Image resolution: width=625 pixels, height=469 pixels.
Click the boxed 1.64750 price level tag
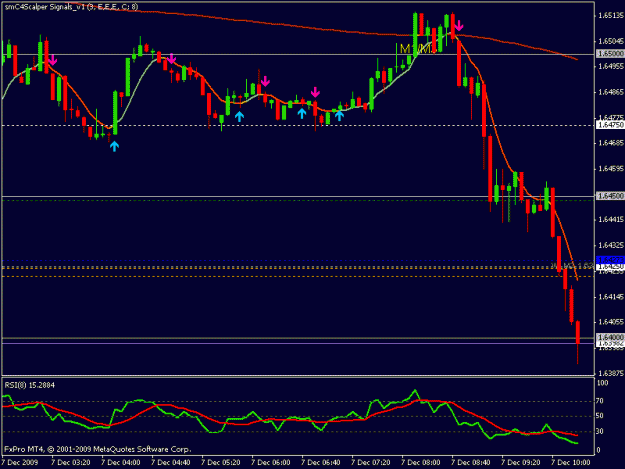(610, 125)
